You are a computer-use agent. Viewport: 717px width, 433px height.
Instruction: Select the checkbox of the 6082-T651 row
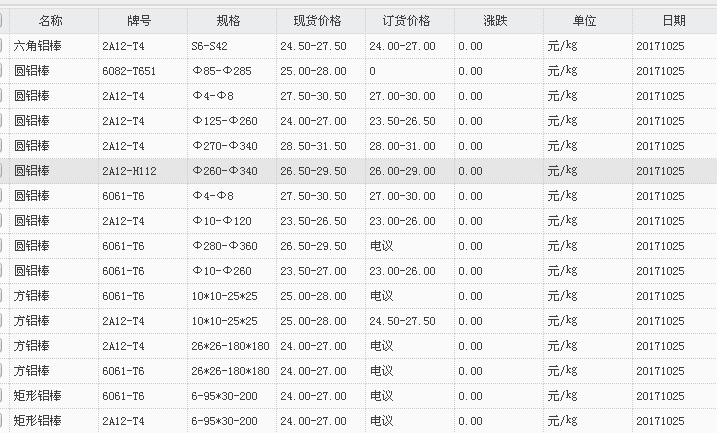(x=3, y=71)
